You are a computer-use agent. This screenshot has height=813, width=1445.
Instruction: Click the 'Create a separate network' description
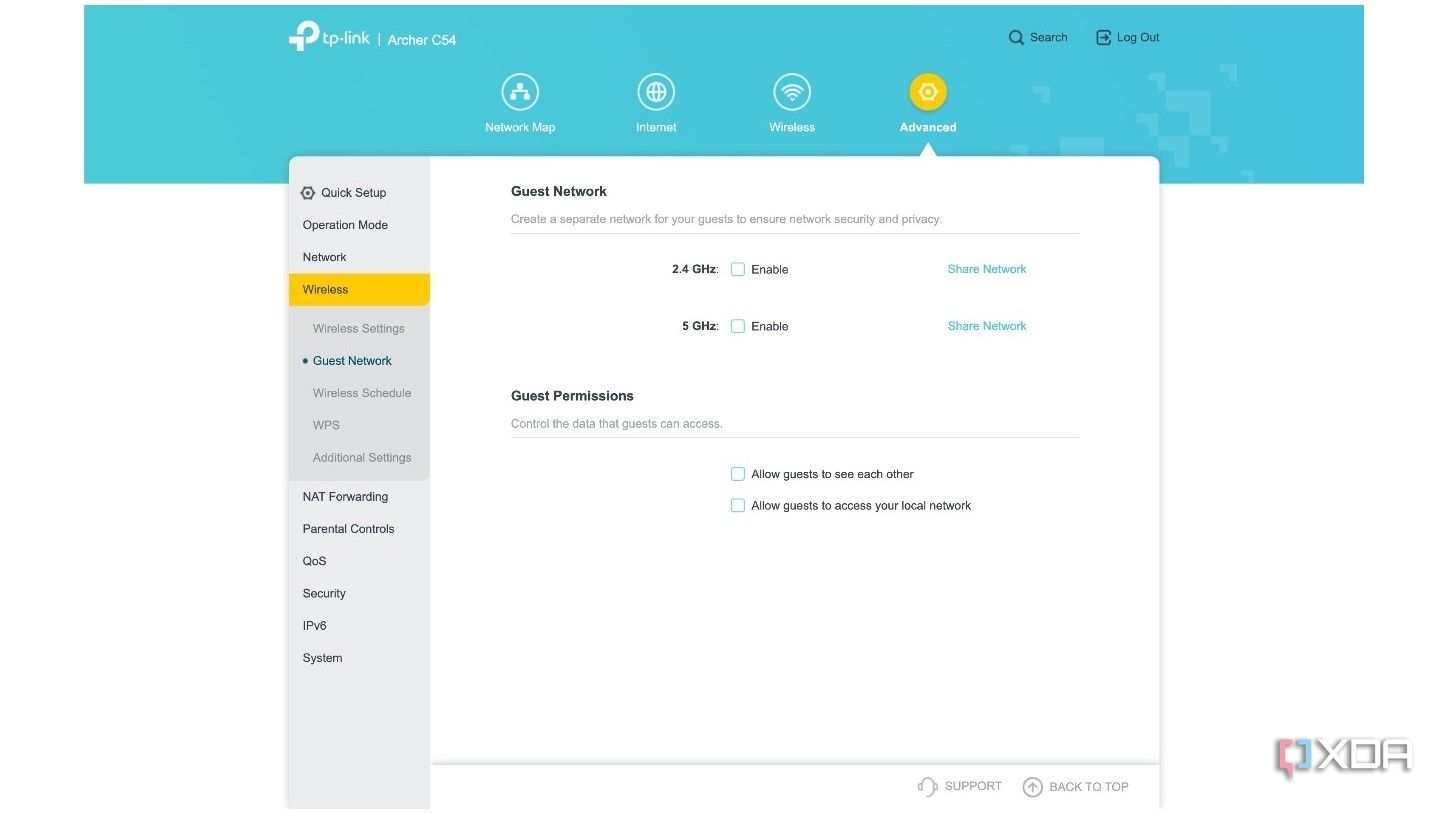(726, 219)
